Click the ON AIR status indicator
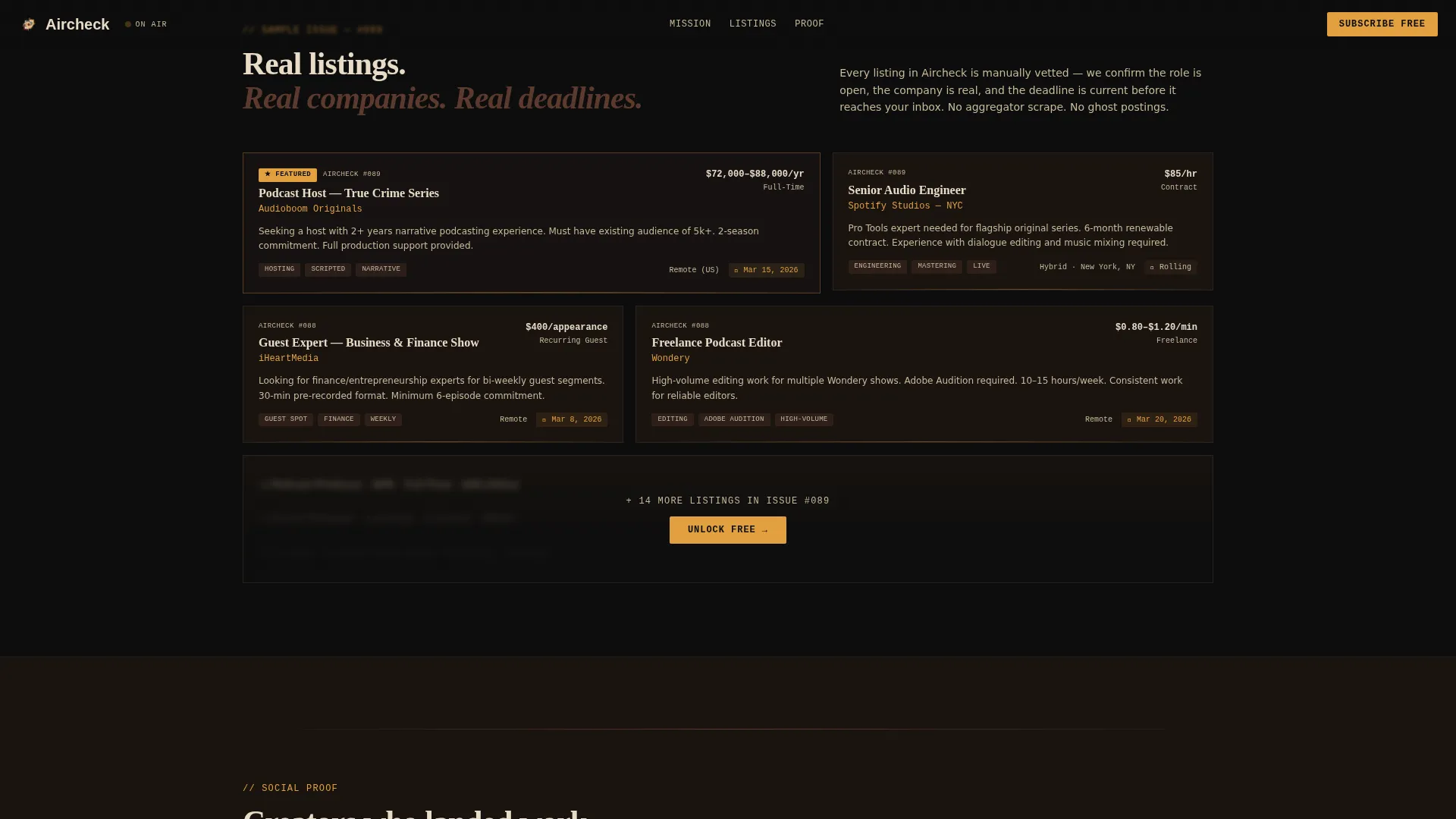This screenshot has height=819, width=1456. pyautogui.click(x=146, y=24)
